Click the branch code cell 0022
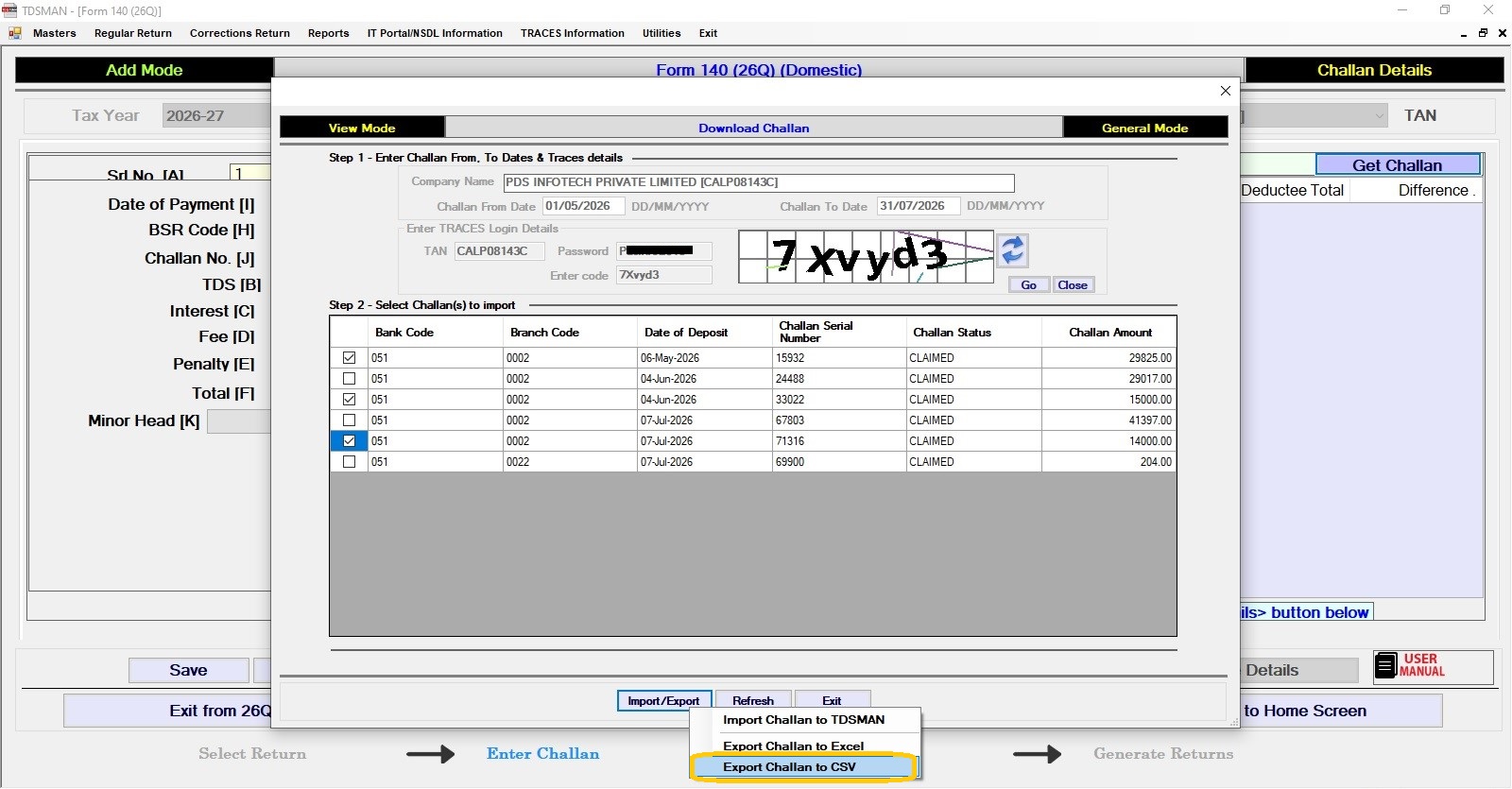Viewport: 1512px width, 789px height. [x=571, y=462]
